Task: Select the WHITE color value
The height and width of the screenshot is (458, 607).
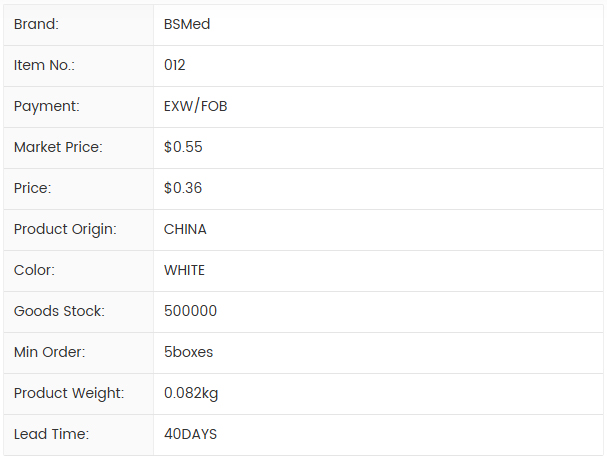Action: pos(184,270)
